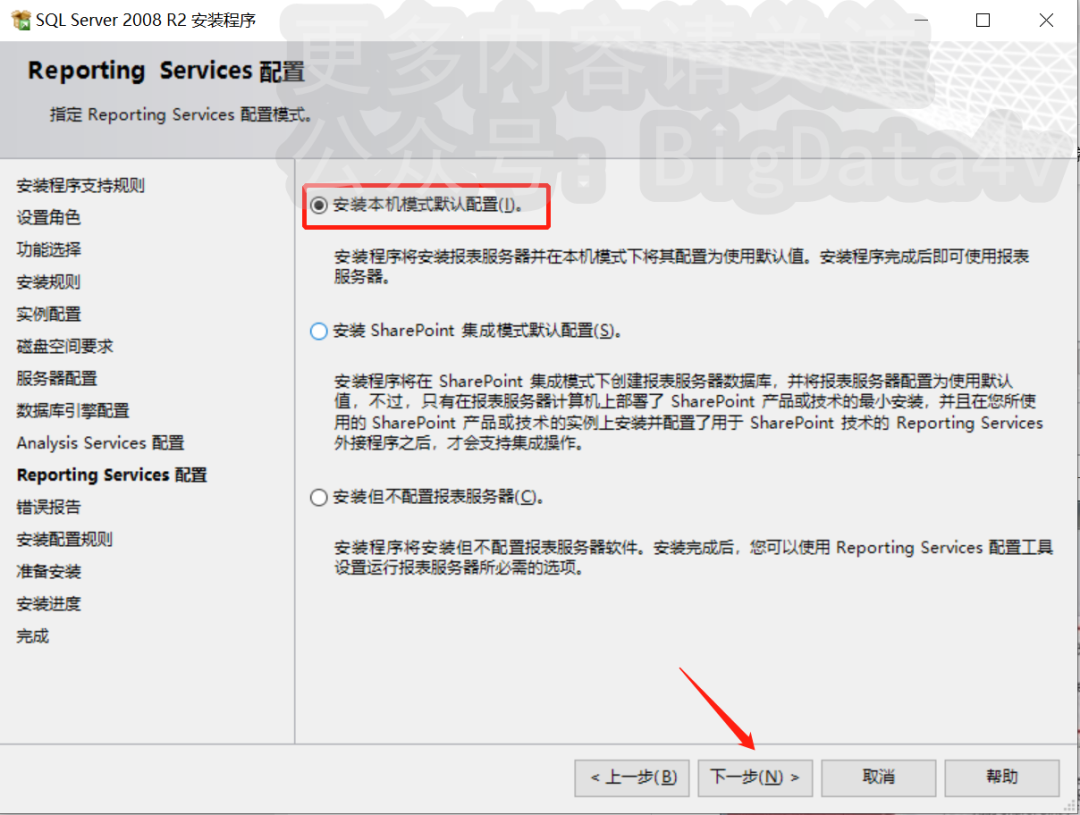The width and height of the screenshot is (1080, 815).
Task: Open help with the 帮助 button
Action: pyautogui.click(x=1001, y=778)
